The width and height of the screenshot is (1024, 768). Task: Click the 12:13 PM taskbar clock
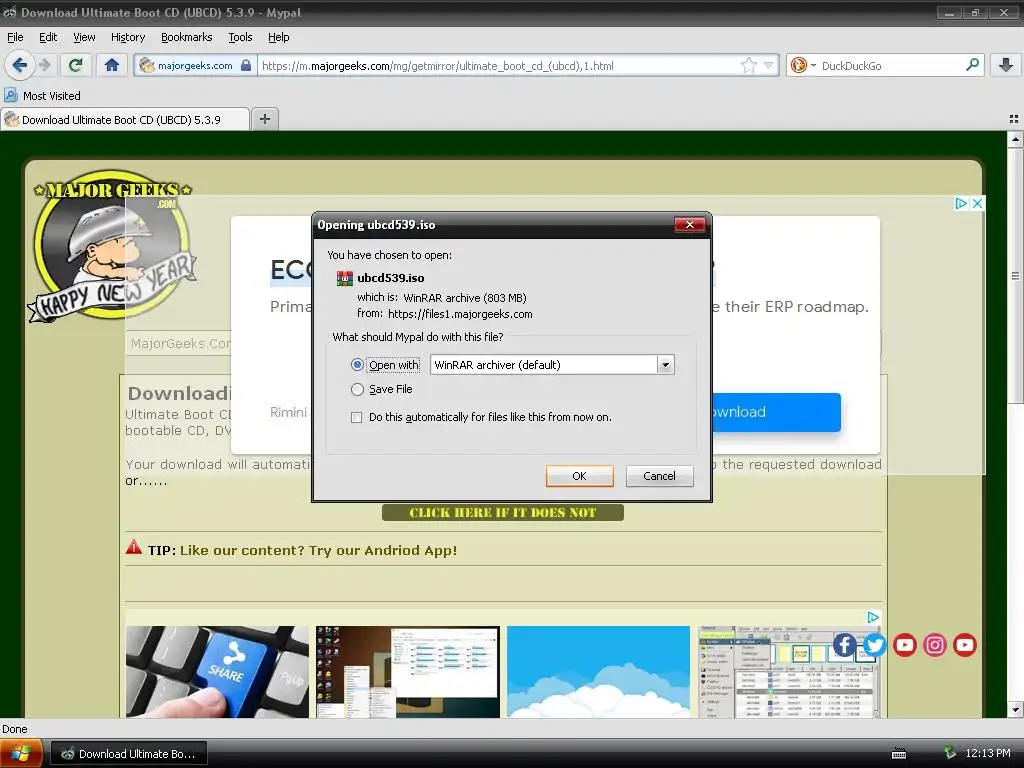988,753
